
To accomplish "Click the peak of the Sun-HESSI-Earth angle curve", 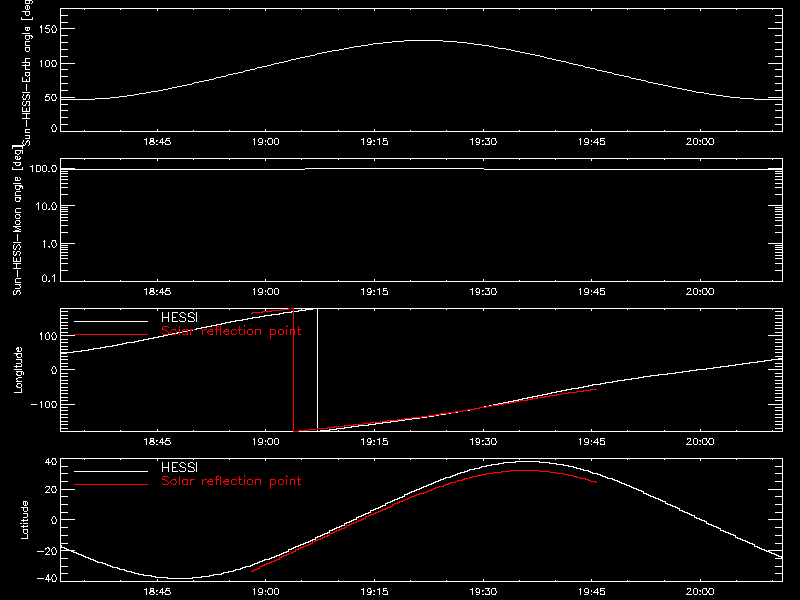I will [x=426, y=40].
